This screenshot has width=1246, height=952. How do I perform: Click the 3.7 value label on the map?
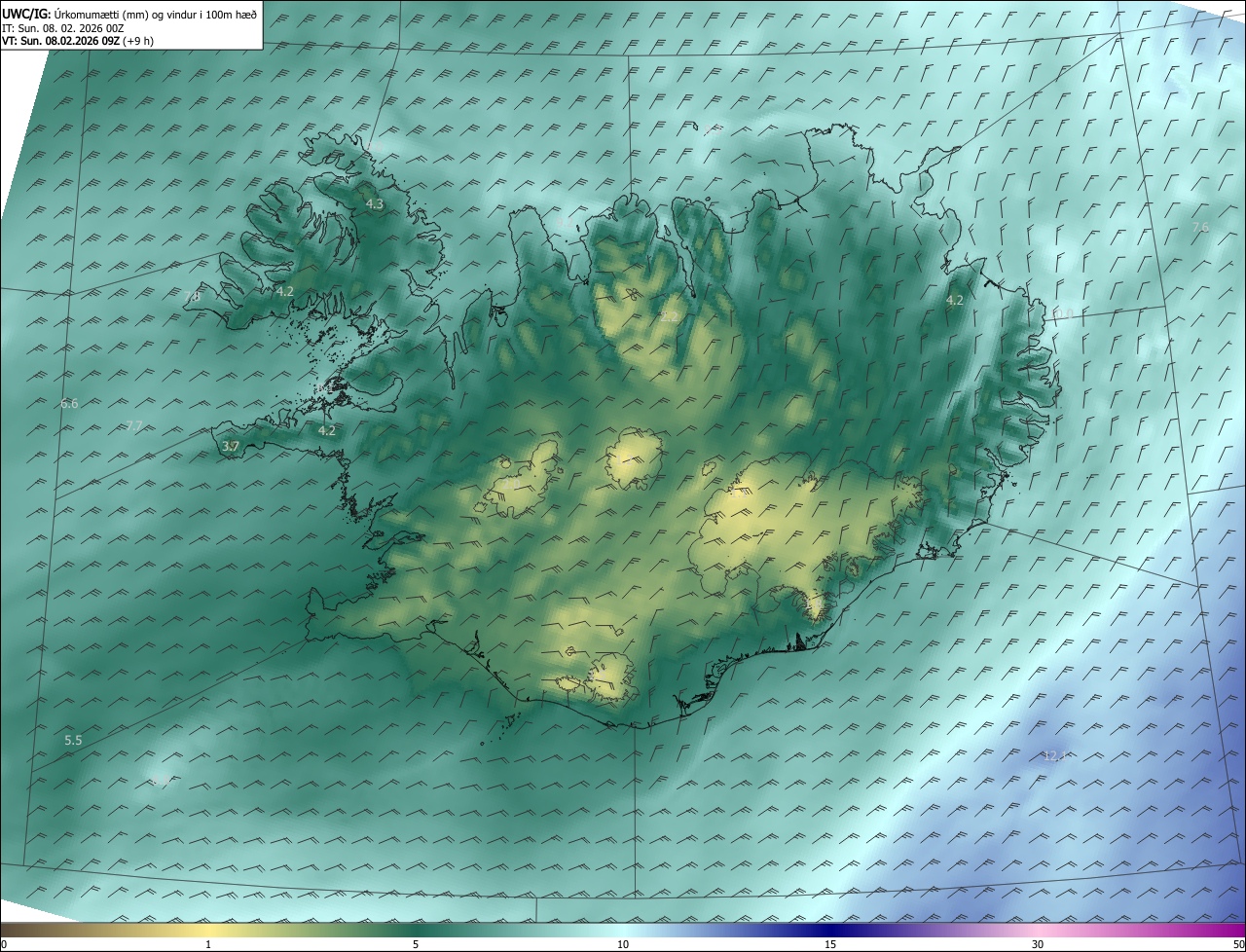(231, 447)
